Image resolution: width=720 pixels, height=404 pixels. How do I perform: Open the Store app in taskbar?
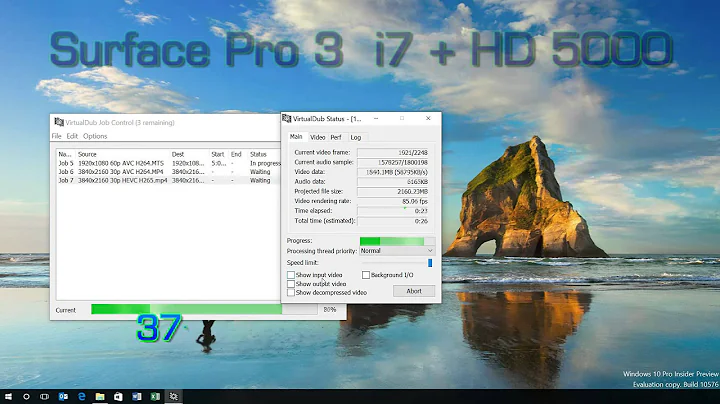click(118, 396)
